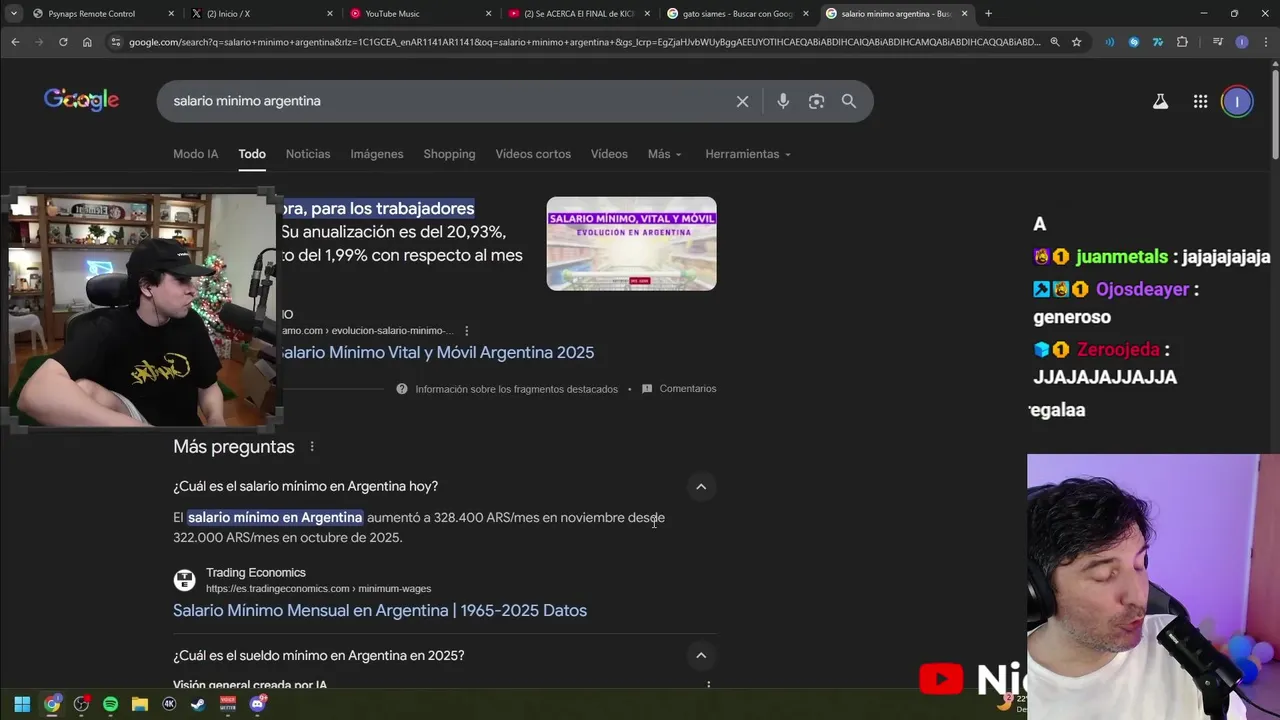Open the three-dot menu of the Visión general por IA

pyautogui.click(x=708, y=686)
